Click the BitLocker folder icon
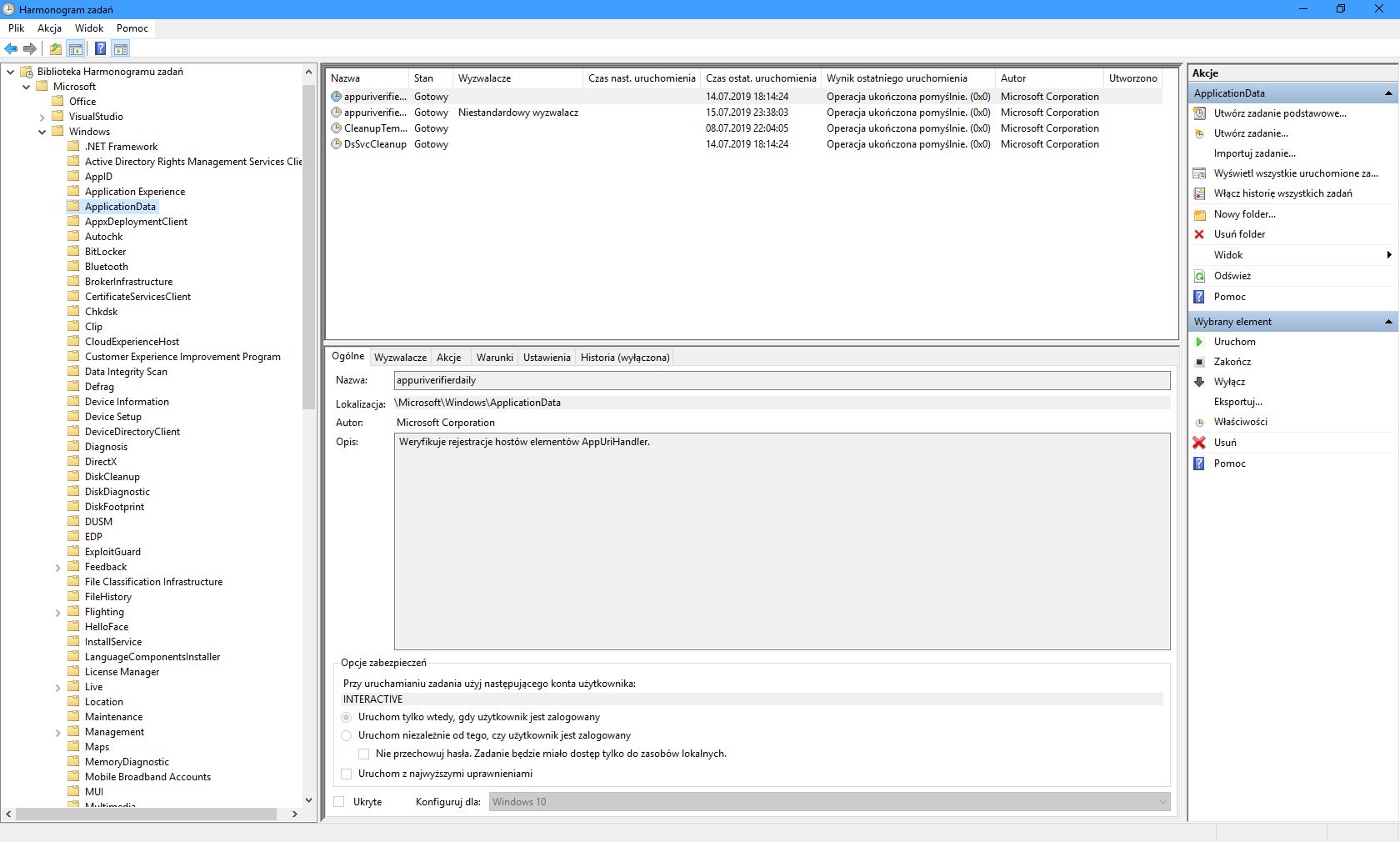Screen dimensions: 1400x842 point(73,251)
